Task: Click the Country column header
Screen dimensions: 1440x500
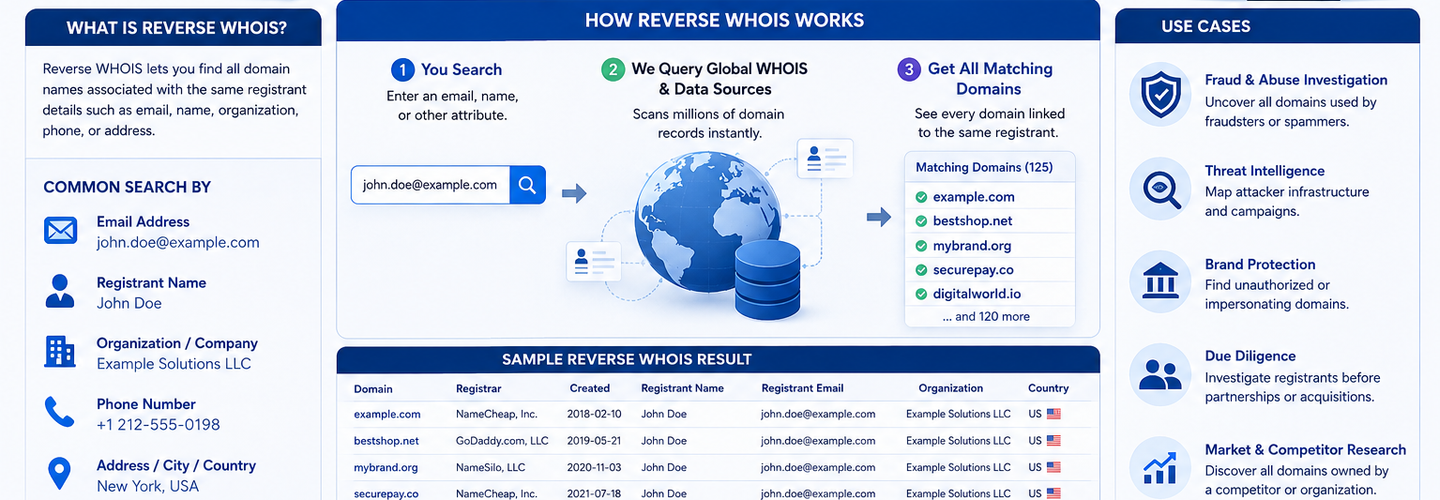Action: tap(1048, 388)
